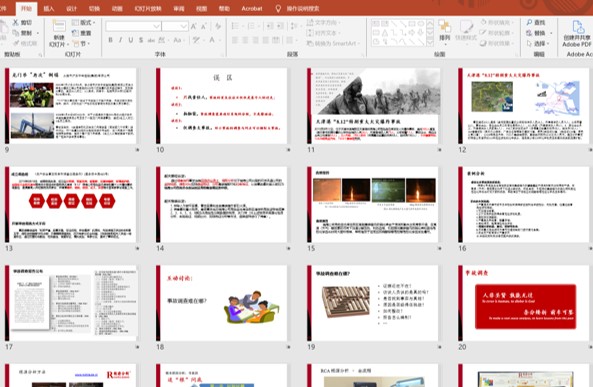Switch to the Insert (插入) tab
The width and height of the screenshot is (593, 387).
pyautogui.click(x=49, y=8)
